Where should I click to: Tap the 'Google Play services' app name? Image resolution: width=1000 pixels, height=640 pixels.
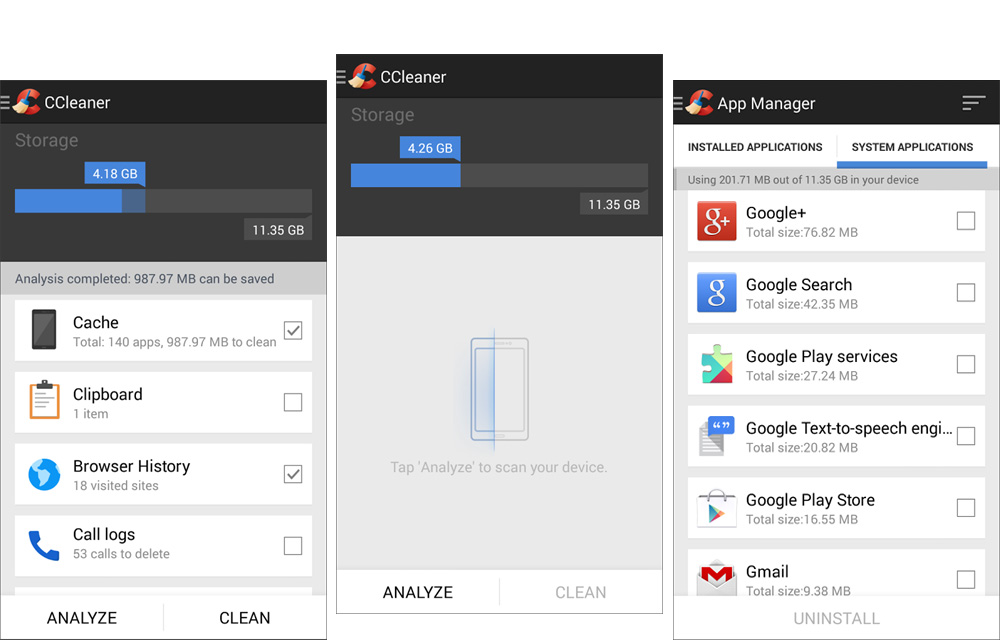[821, 357]
